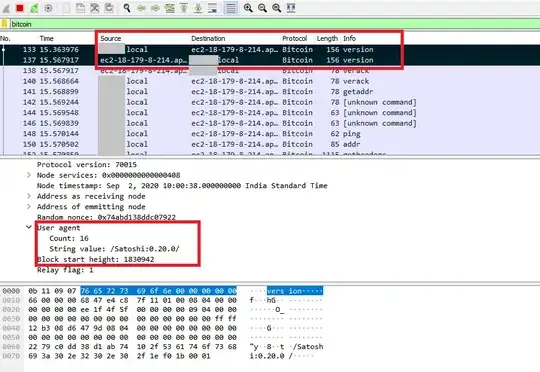Screen dimensions: 540x372
Task: Open Find a packet
Action: point(127,8)
